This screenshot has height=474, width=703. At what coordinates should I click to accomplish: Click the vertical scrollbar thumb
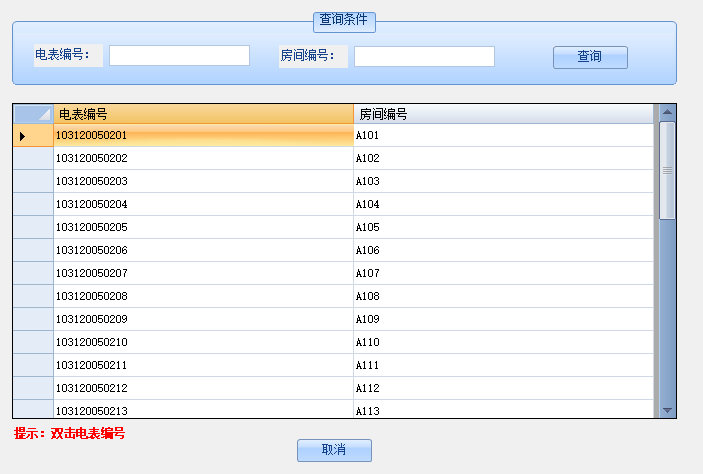(x=667, y=170)
